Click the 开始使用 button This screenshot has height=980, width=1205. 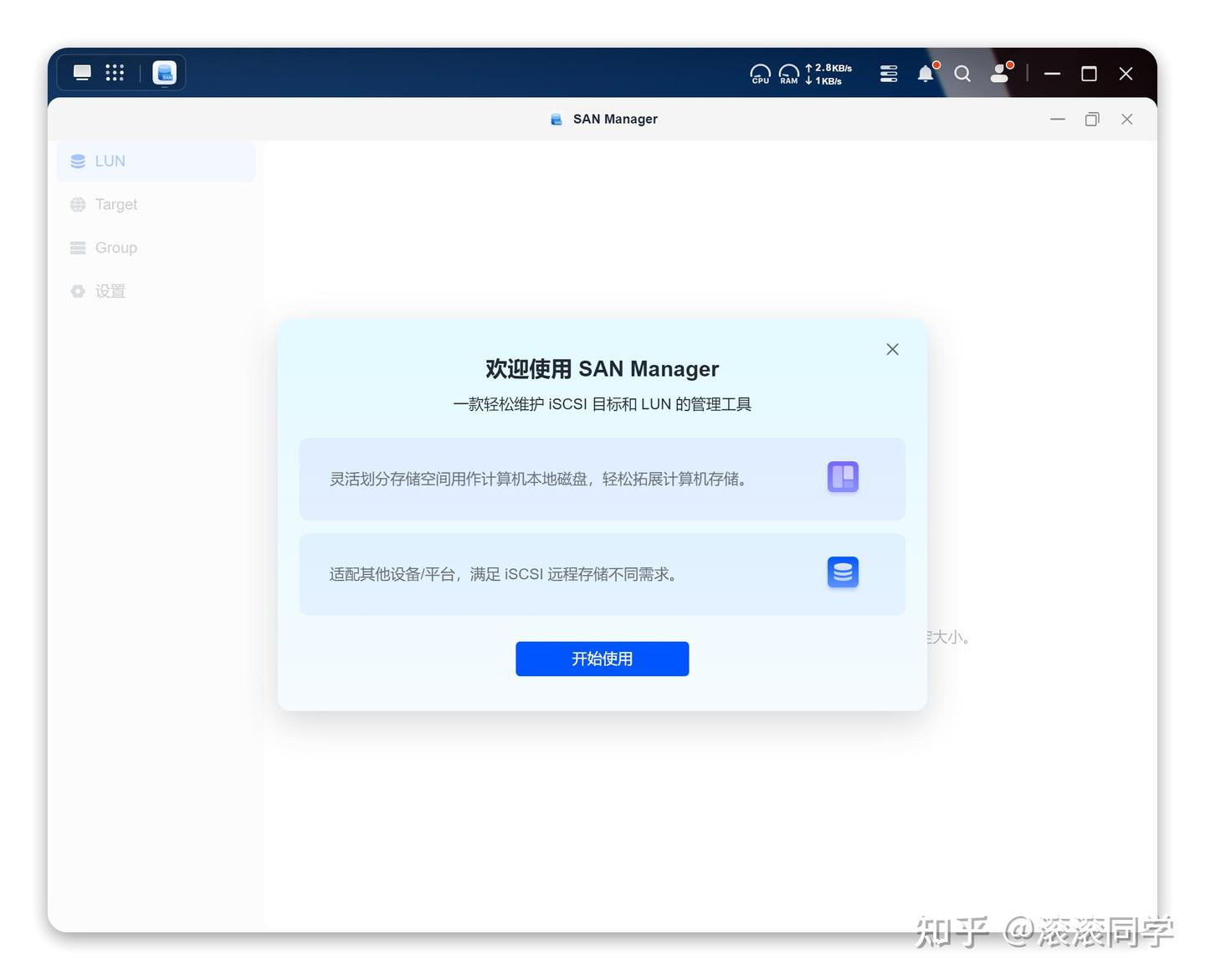(x=602, y=659)
